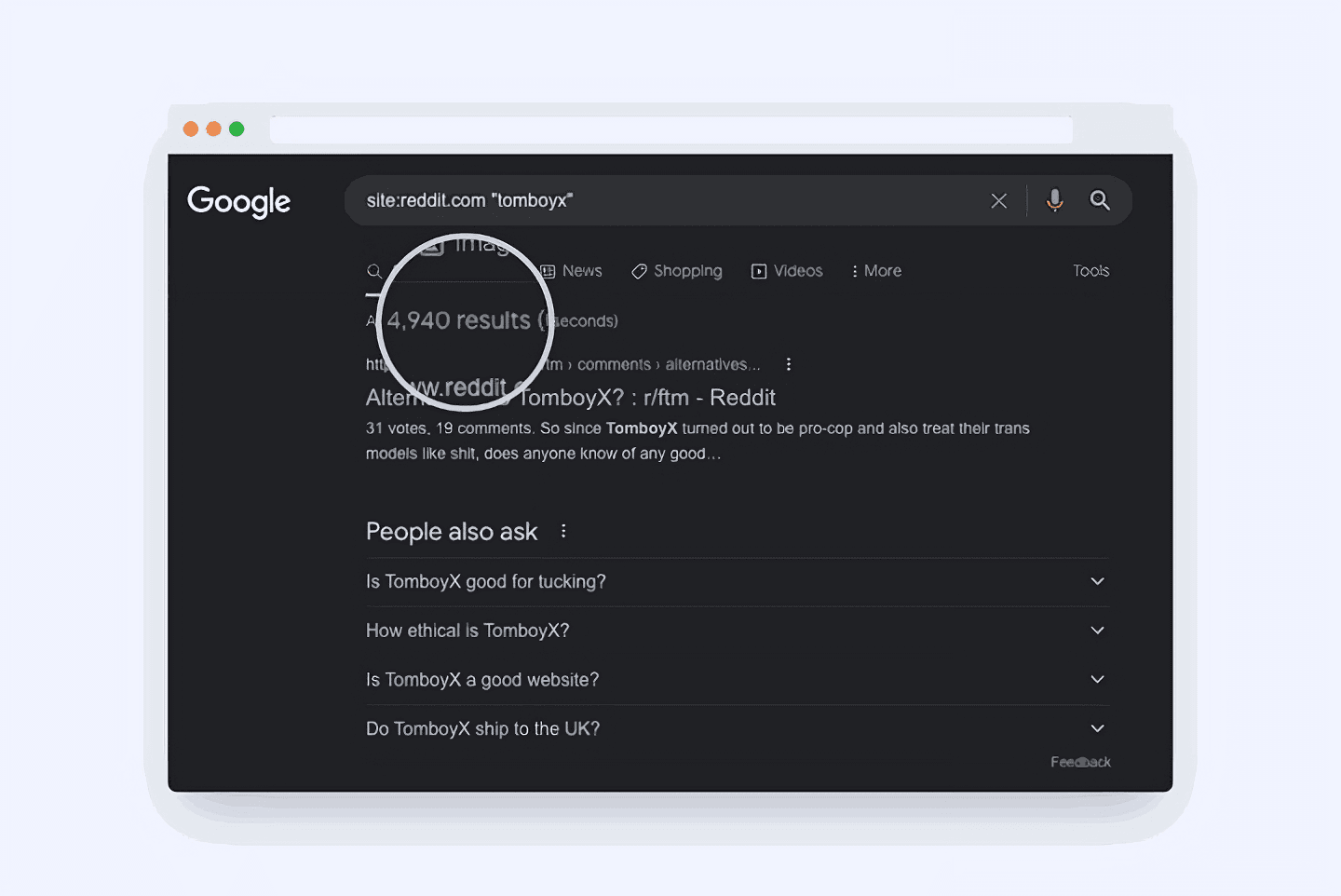Open the Tools menu
1341x896 pixels.
pyautogui.click(x=1090, y=271)
